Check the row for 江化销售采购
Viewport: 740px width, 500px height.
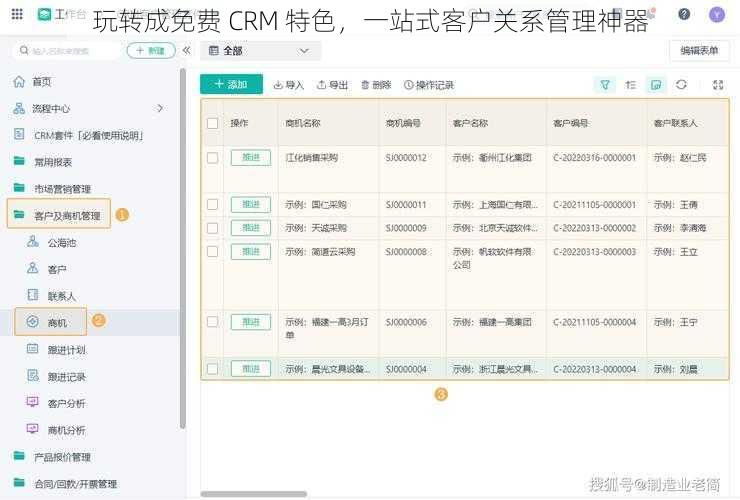[212, 158]
